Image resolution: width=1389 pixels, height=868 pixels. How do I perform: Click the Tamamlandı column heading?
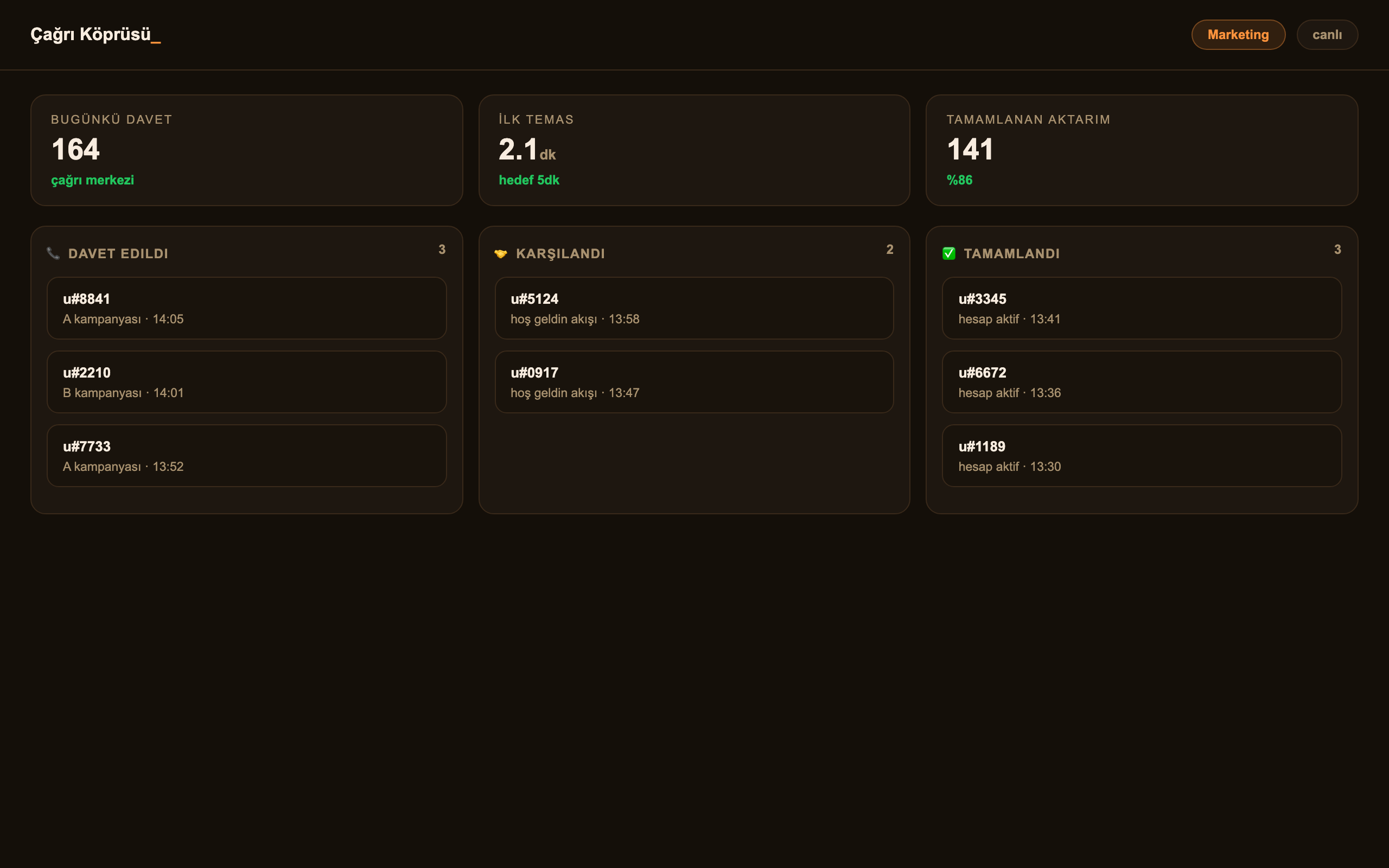(x=1011, y=254)
